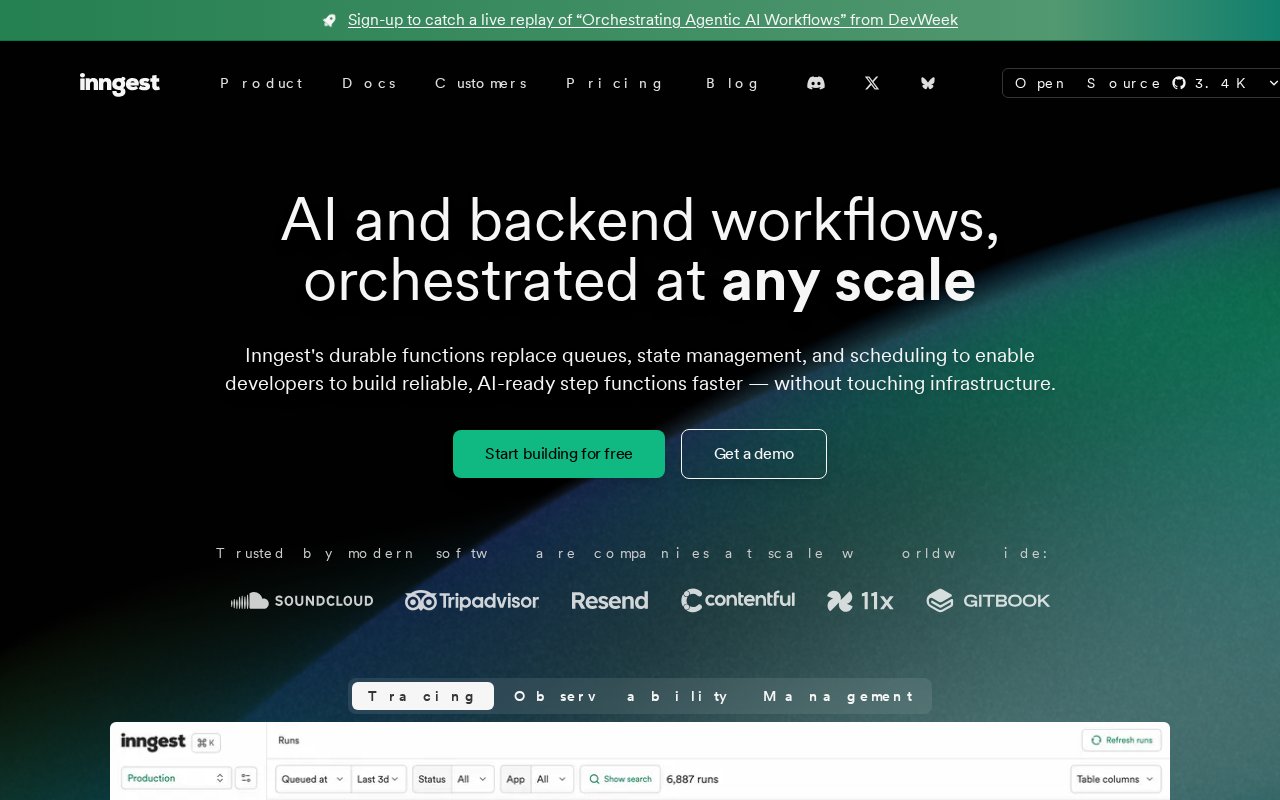
Task: Open the Queued at dropdown
Action: point(313,779)
